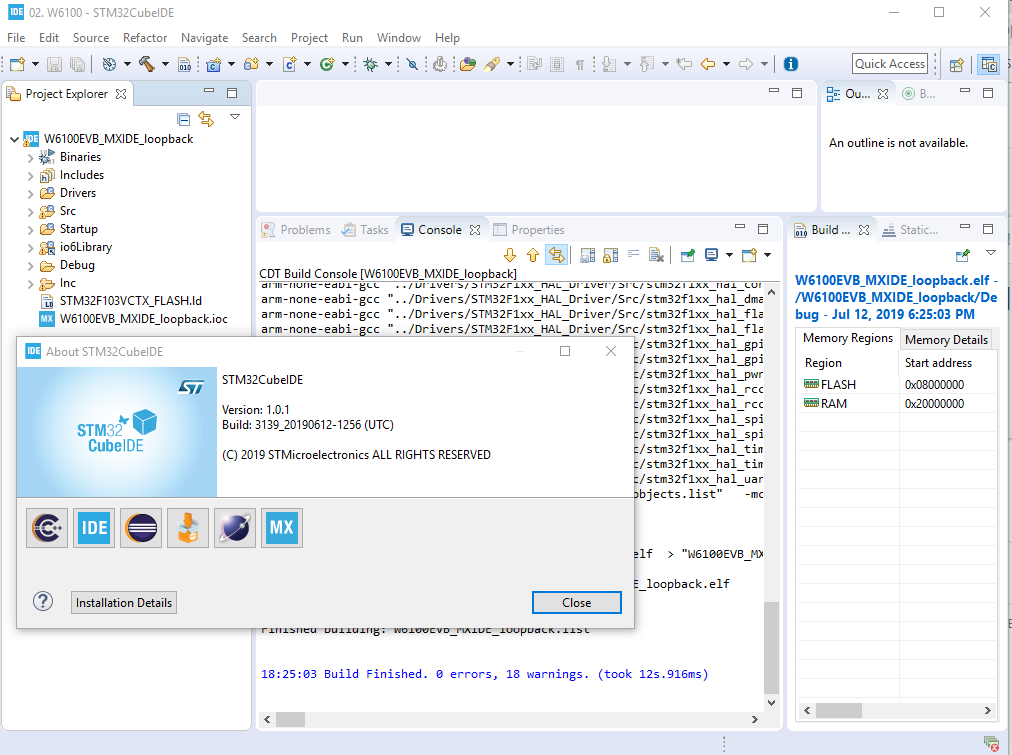Click the Open Perspective icon near Quick Access
The image size is (1012, 755).
[956, 64]
